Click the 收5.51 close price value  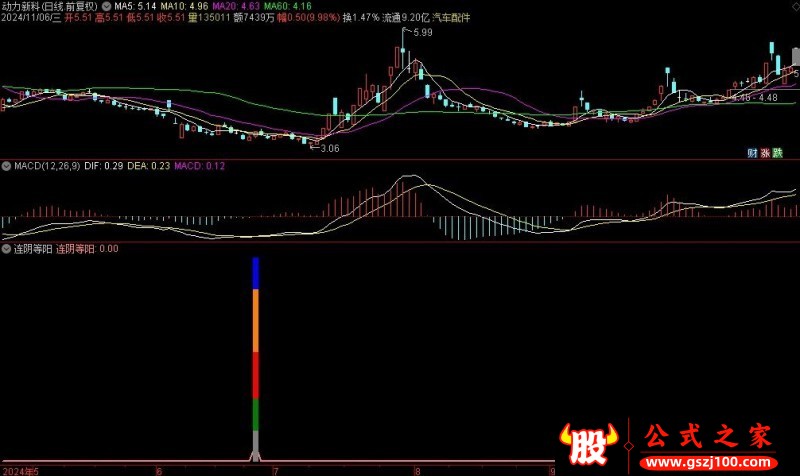pyautogui.click(x=171, y=18)
